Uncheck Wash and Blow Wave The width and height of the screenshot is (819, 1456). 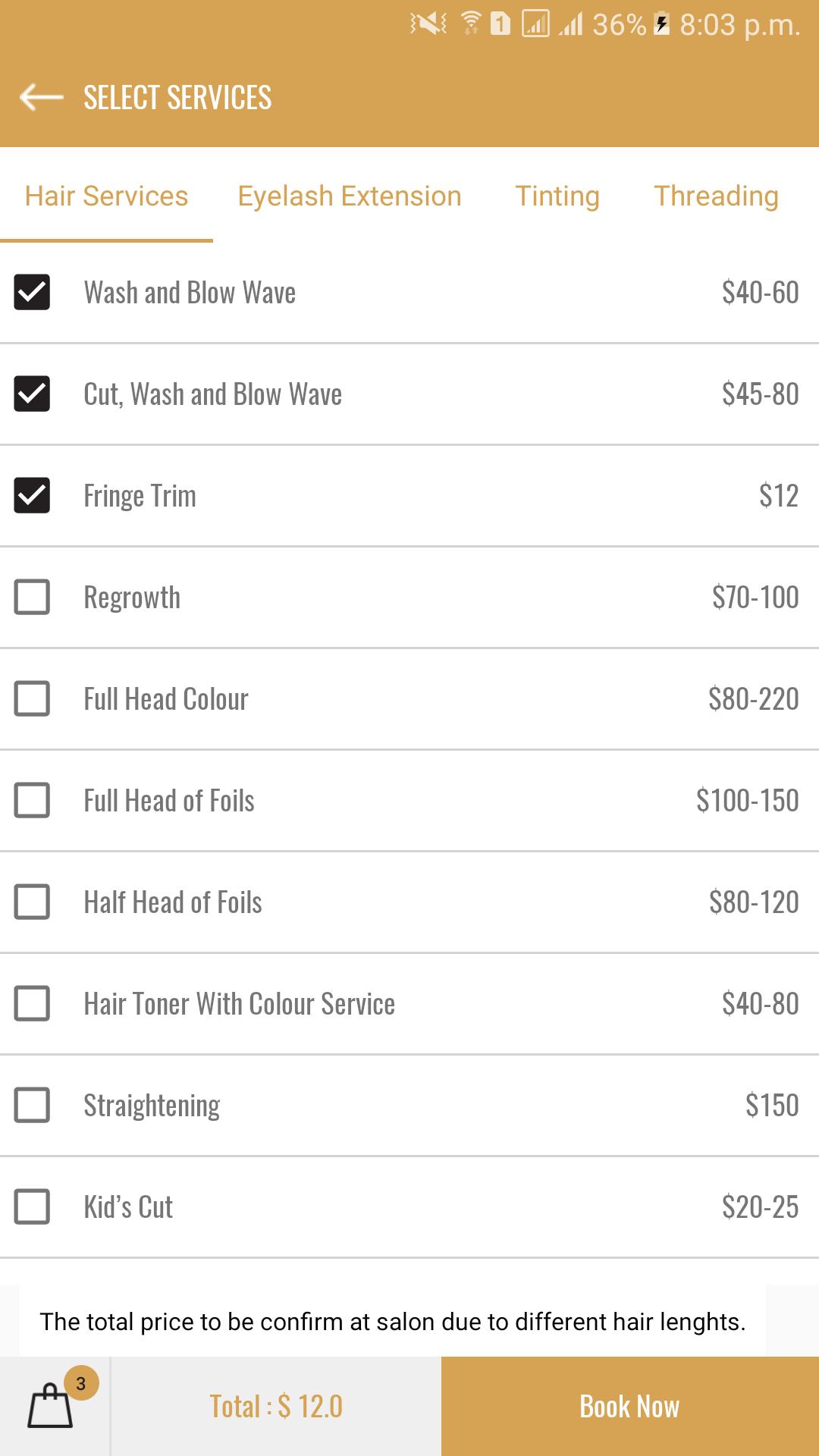(x=32, y=293)
